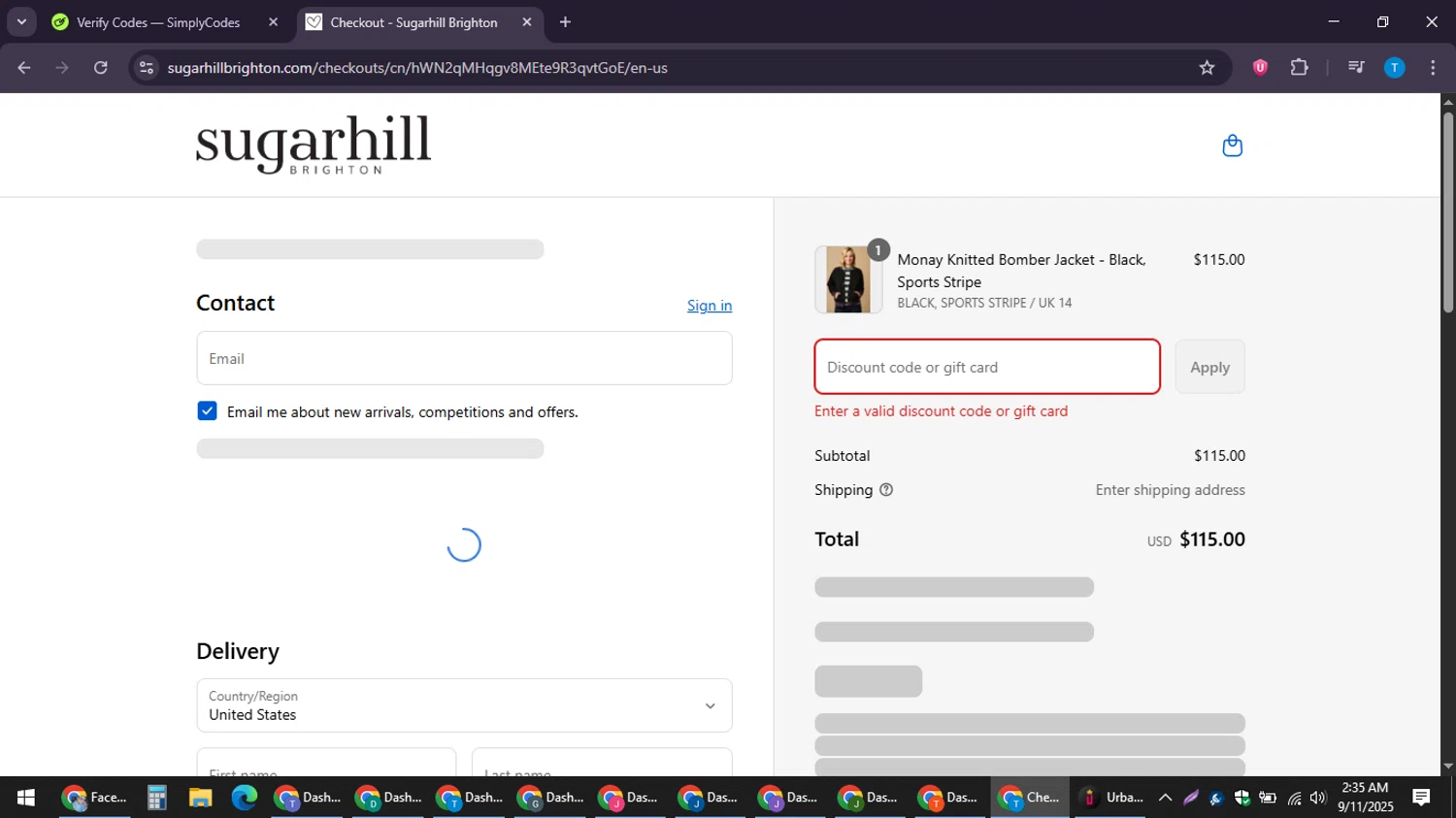This screenshot has height=818, width=1456.
Task: Click the First name input field
Action: [x=326, y=763]
